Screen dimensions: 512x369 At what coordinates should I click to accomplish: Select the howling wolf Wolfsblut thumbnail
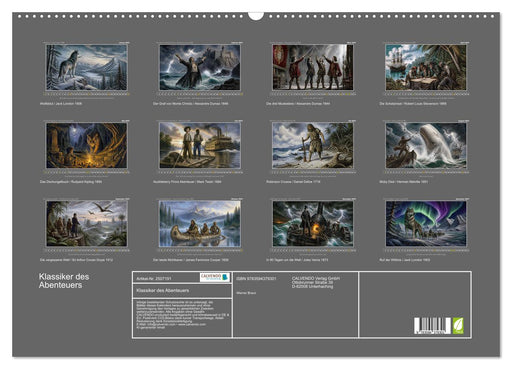[x=86, y=68]
